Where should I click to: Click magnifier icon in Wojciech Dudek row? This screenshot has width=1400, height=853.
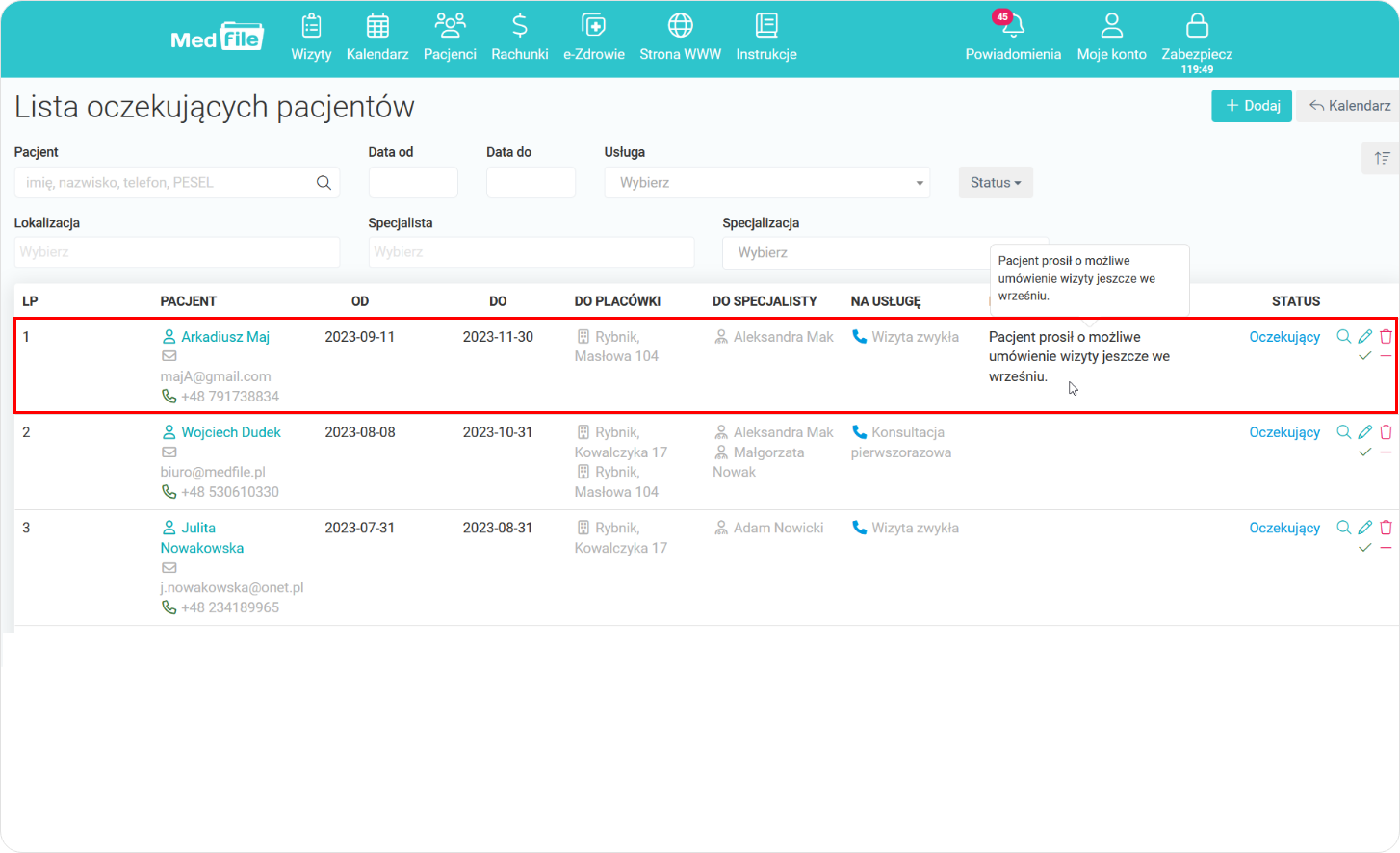1344,431
